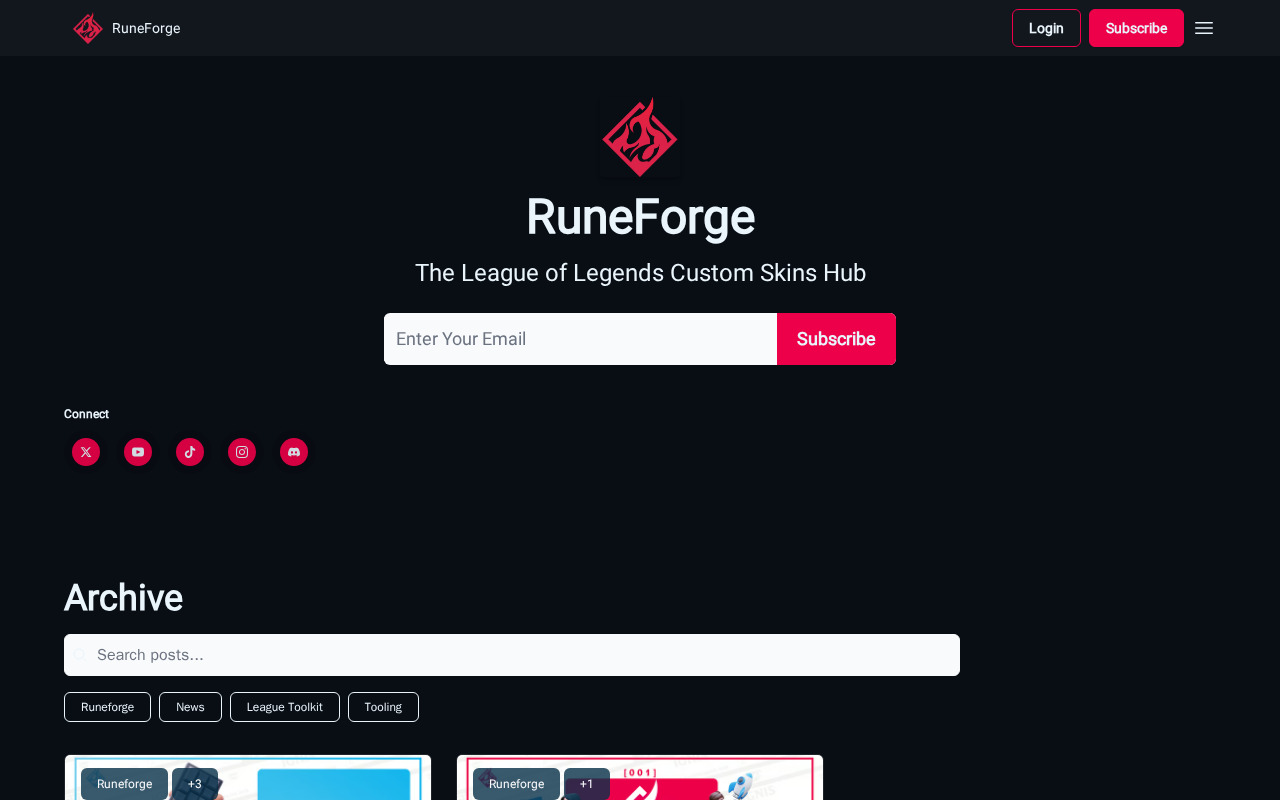Open the hamburger menu

click(1204, 28)
